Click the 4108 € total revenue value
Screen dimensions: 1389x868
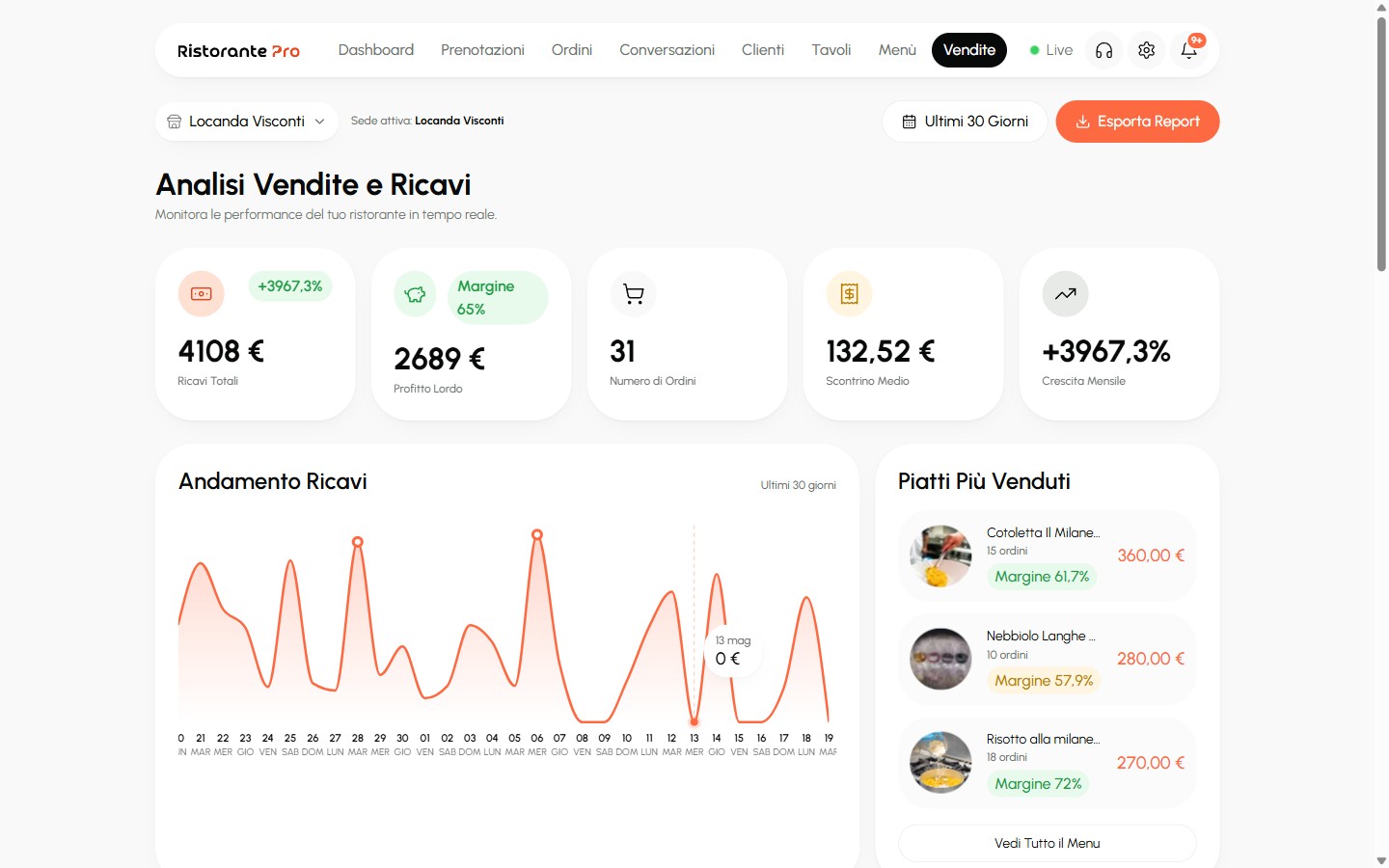[221, 351]
